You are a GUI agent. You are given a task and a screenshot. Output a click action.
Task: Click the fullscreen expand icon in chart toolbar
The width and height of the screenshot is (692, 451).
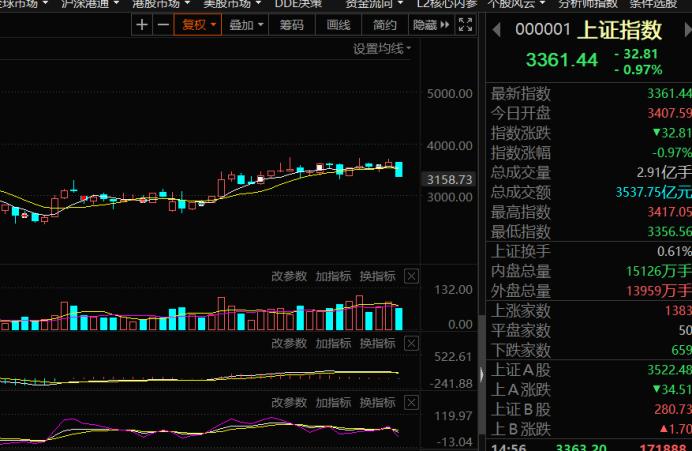point(468,24)
